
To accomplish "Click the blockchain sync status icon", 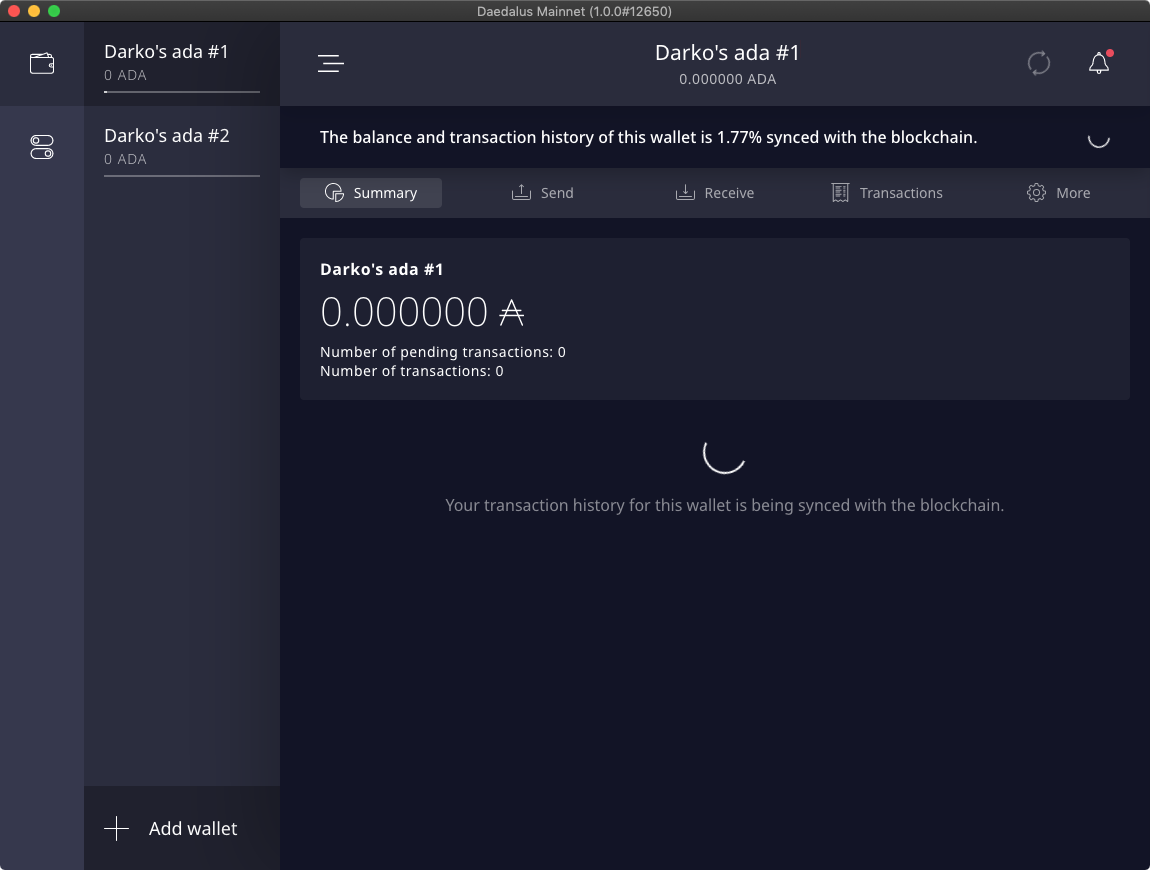I will click(1039, 64).
